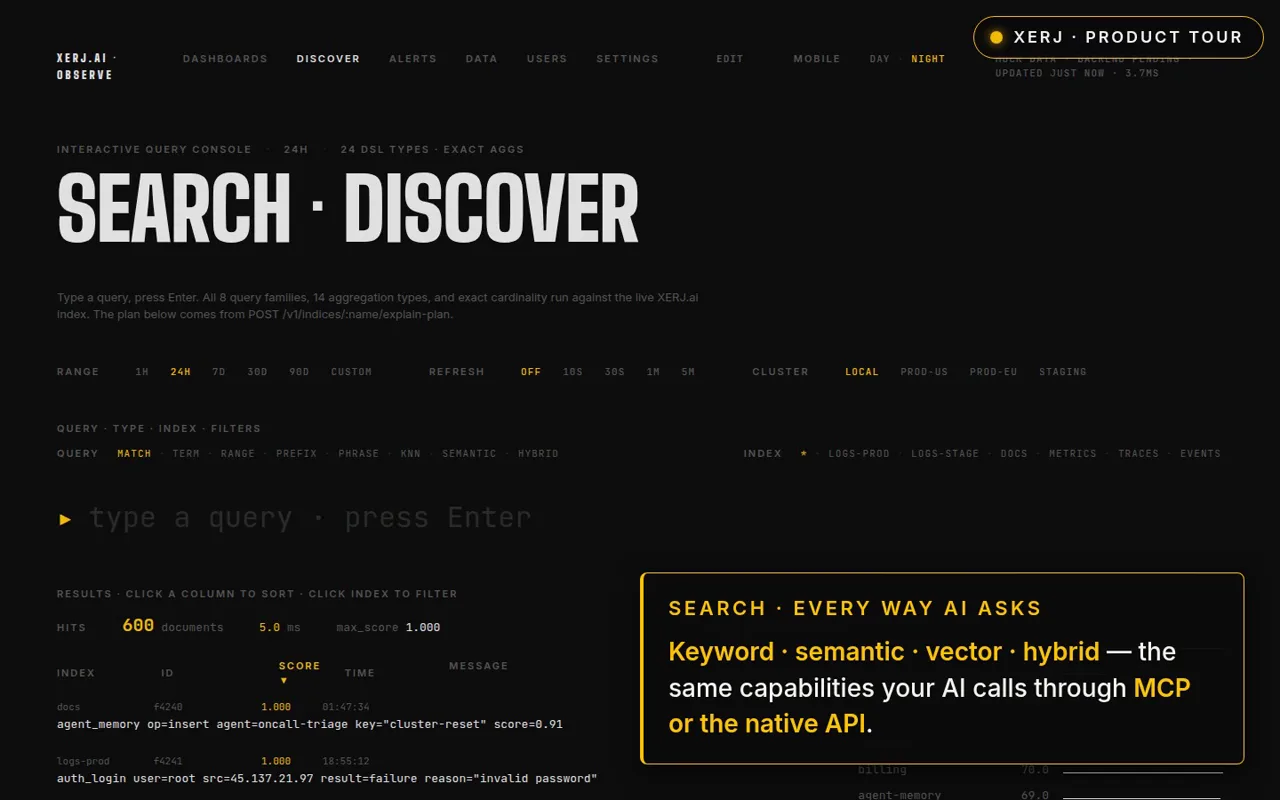Click the yellow dot in Product Tour badge
This screenshot has height=800, width=1280.
click(996, 38)
